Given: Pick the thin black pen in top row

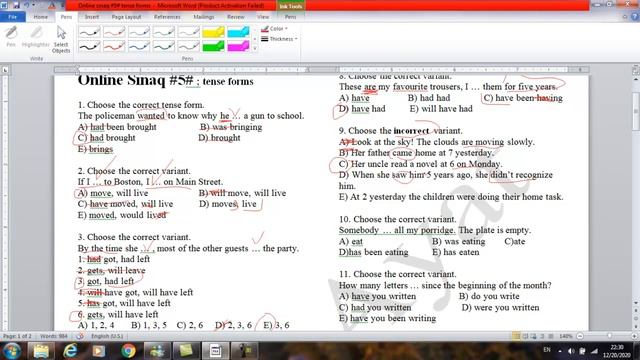Looking at the screenshot, I should [x=89, y=32].
